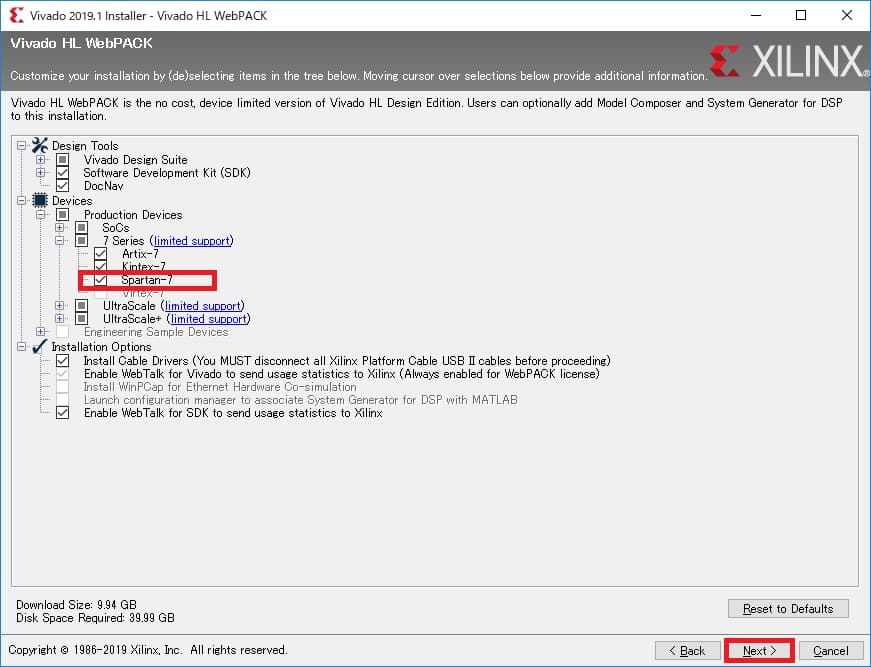Collapse the Devices tree node
Image resolution: width=871 pixels, height=667 pixels.
click(x=22, y=200)
